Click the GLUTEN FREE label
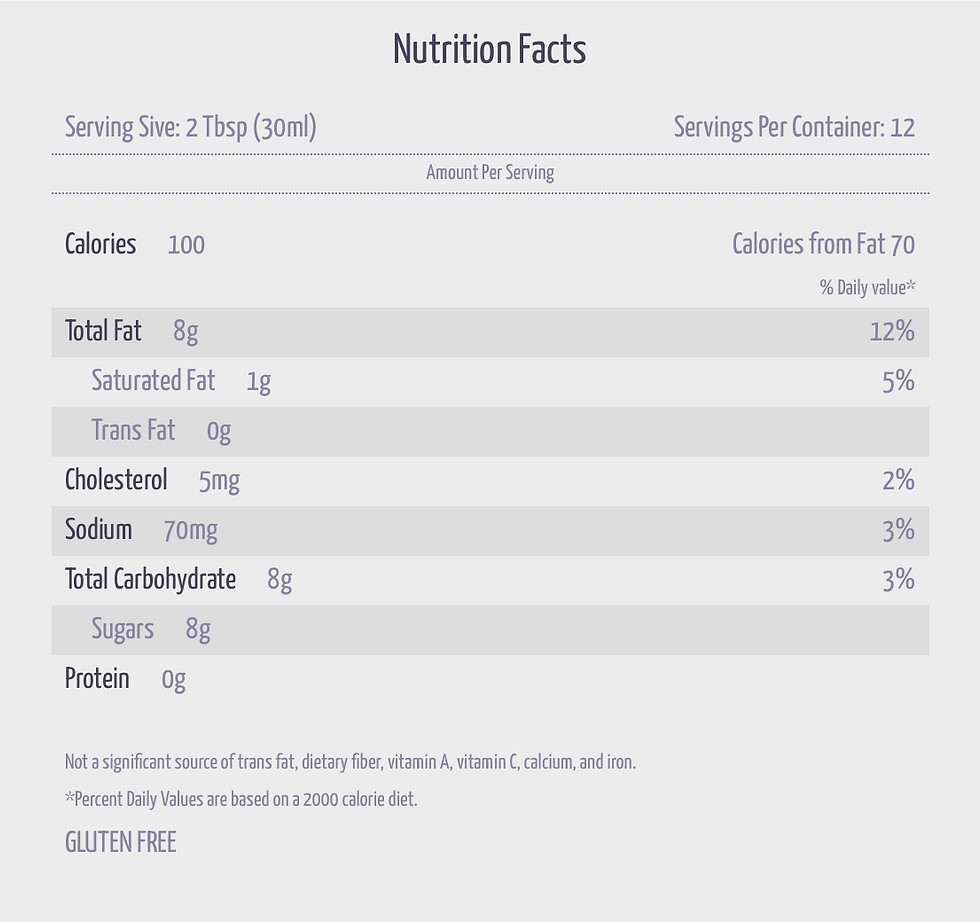 coord(121,843)
